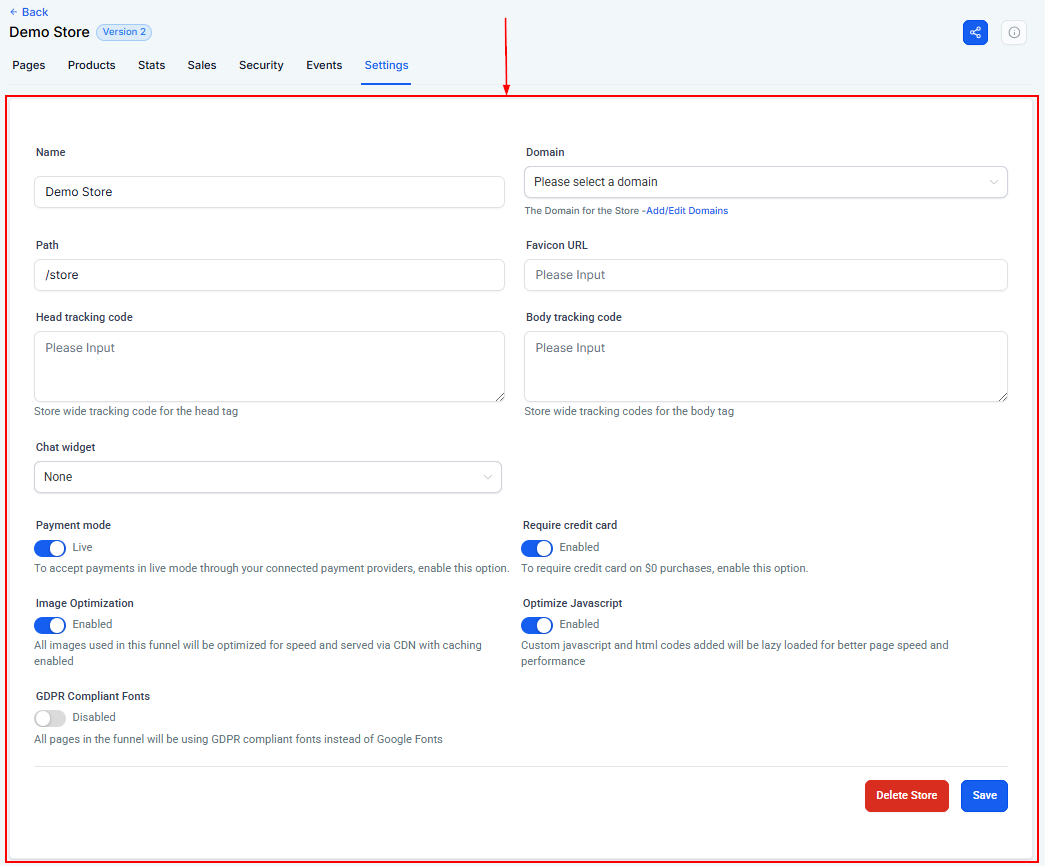Viewport: 1045px width, 866px height.
Task: Click the info icon in top right
Action: coord(1014,32)
